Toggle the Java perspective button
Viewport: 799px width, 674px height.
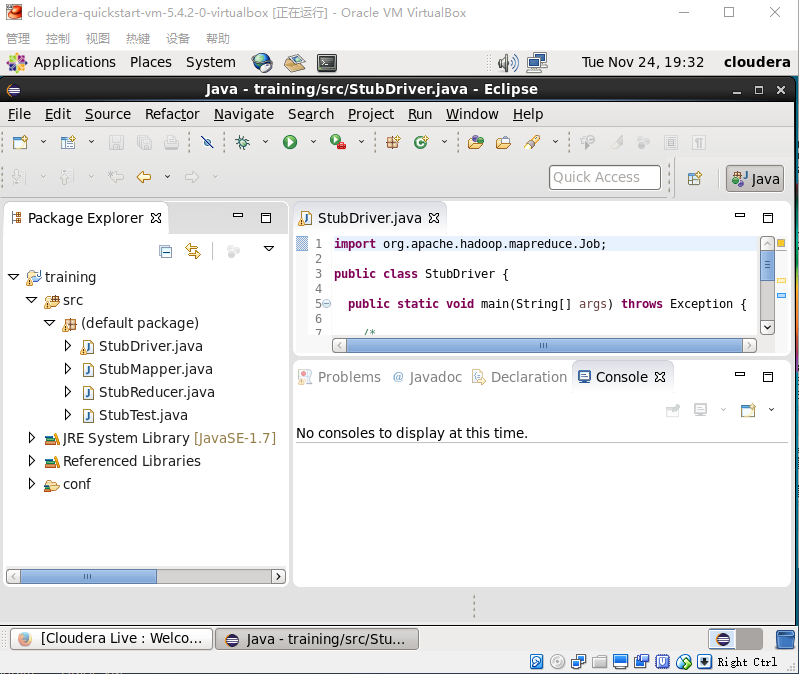tap(755, 179)
